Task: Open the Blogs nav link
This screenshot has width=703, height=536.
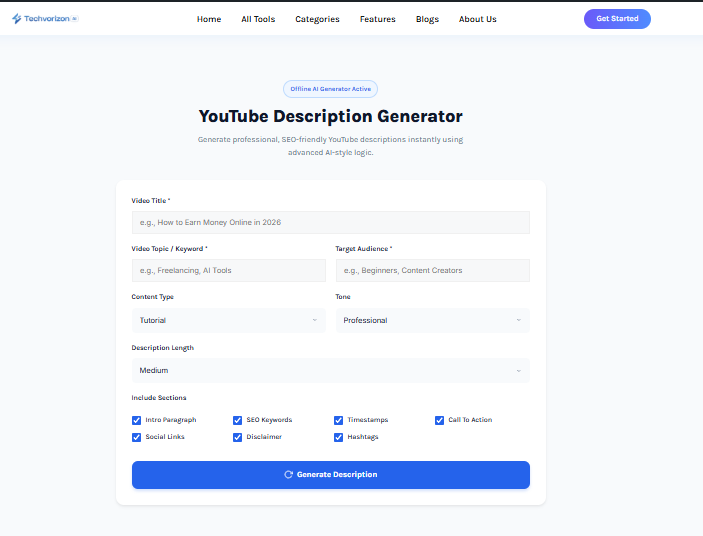Action: pyautogui.click(x=427, y=19)
